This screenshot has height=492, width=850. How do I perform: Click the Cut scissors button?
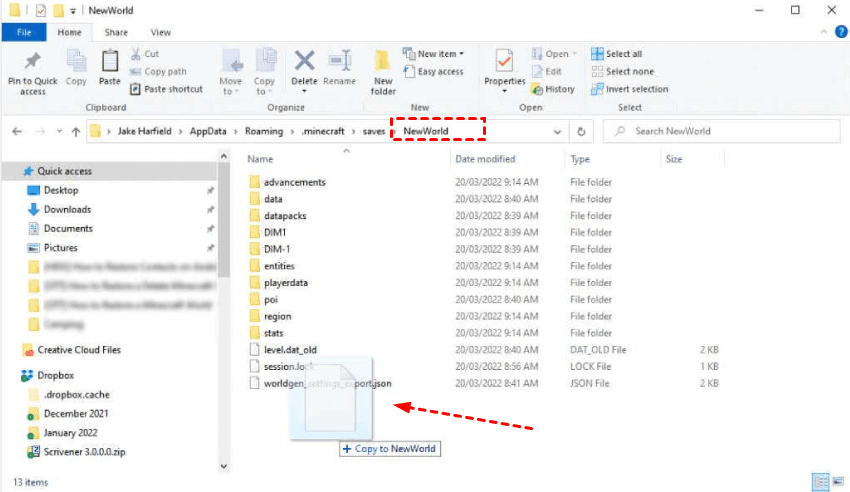145,54
